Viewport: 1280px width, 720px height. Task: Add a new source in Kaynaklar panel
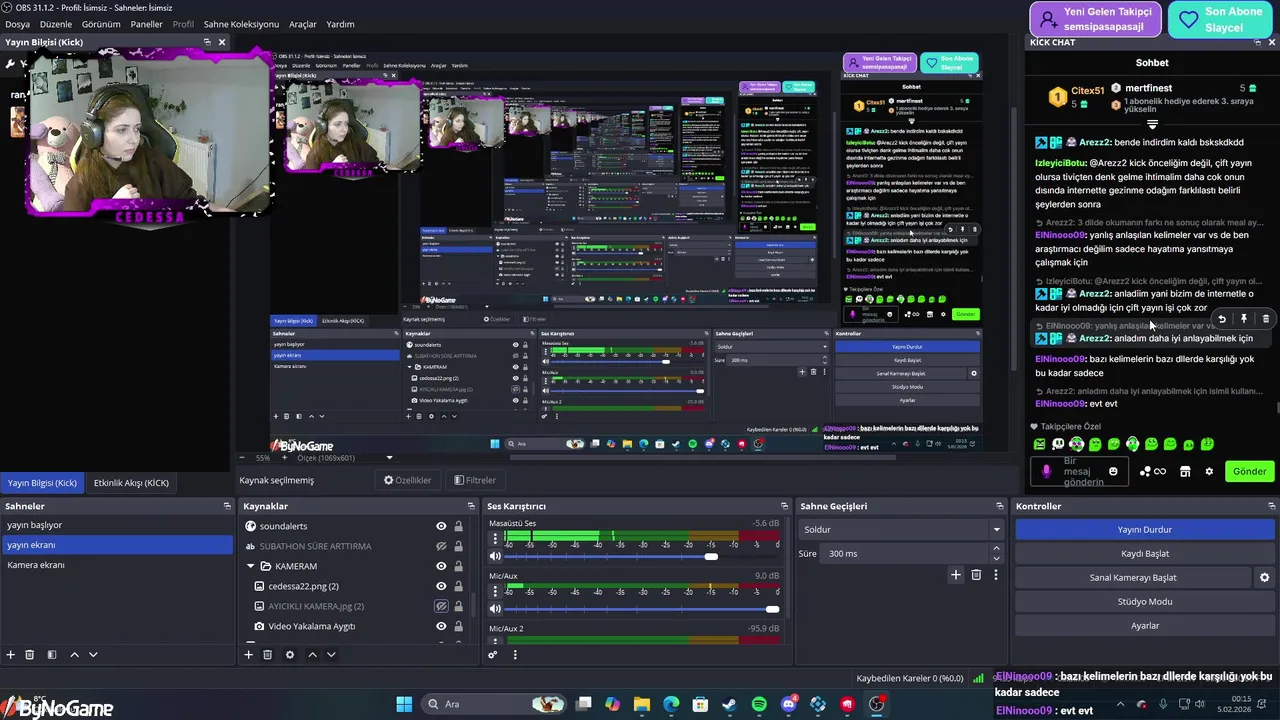click(248, 655)
